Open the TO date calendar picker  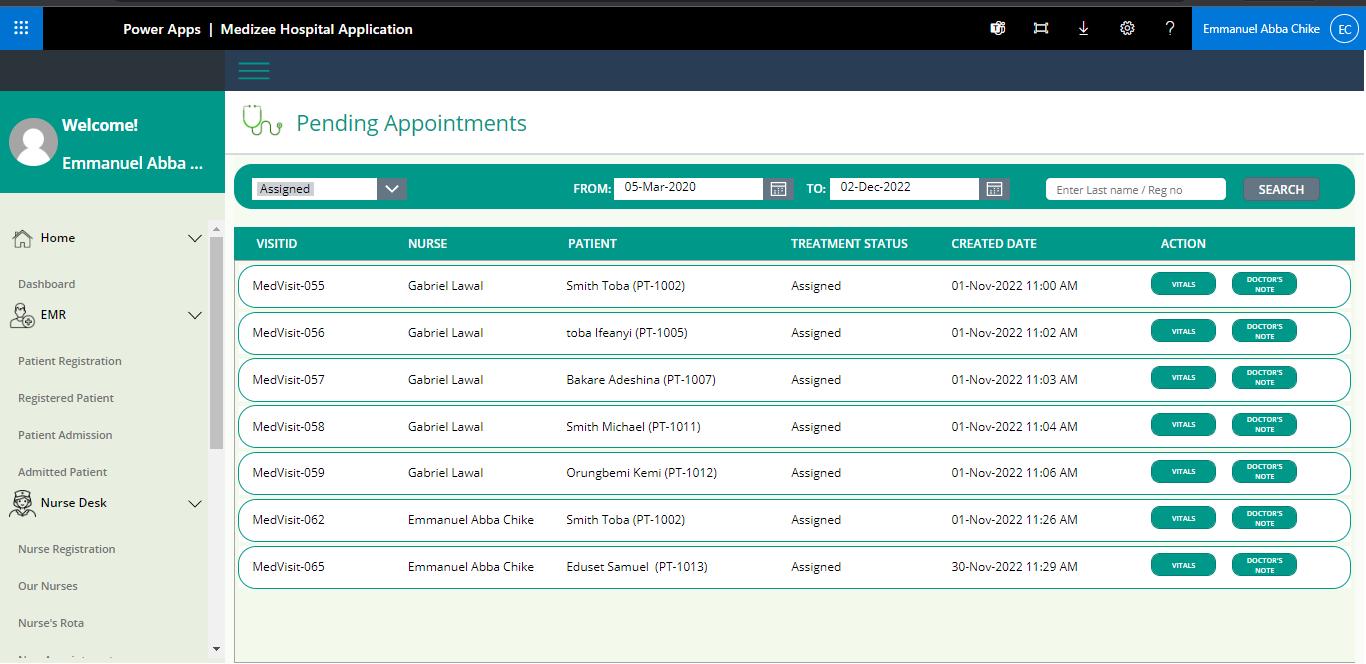994,189
